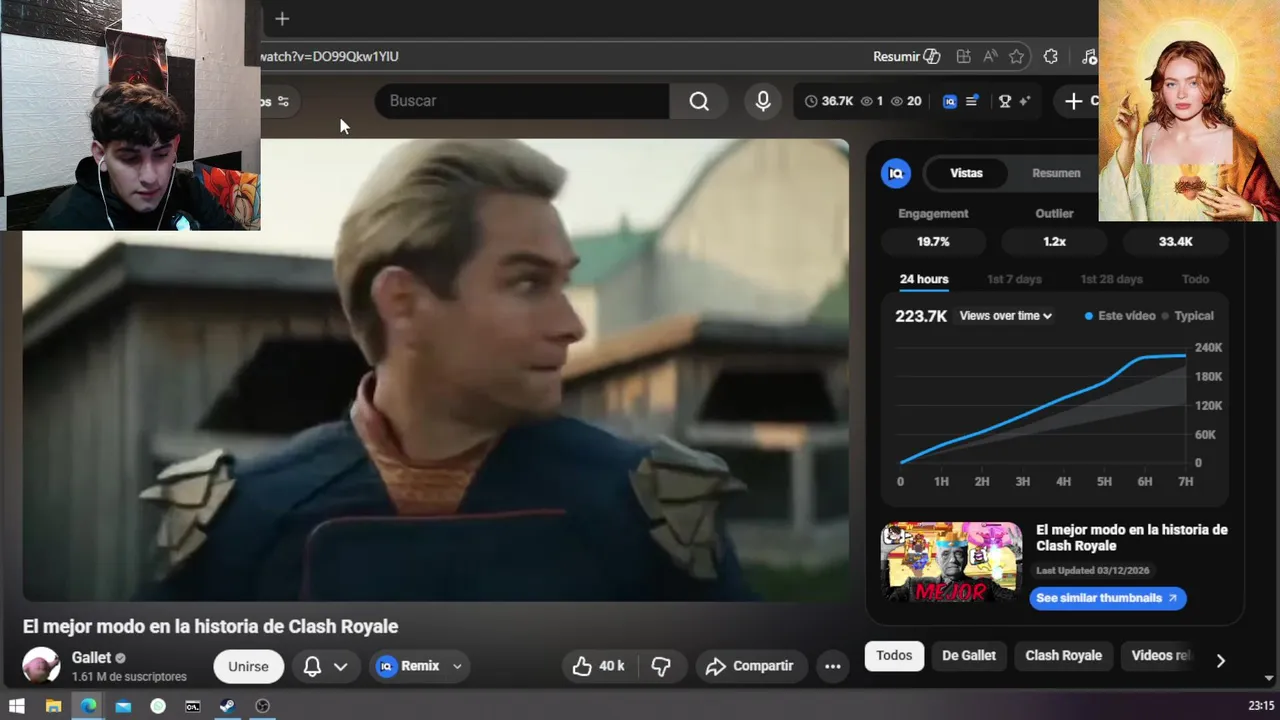Select the Todo time range tab
This screenshot has height=720, width=1280.
pyautogui.click(x=1195, y=280)
